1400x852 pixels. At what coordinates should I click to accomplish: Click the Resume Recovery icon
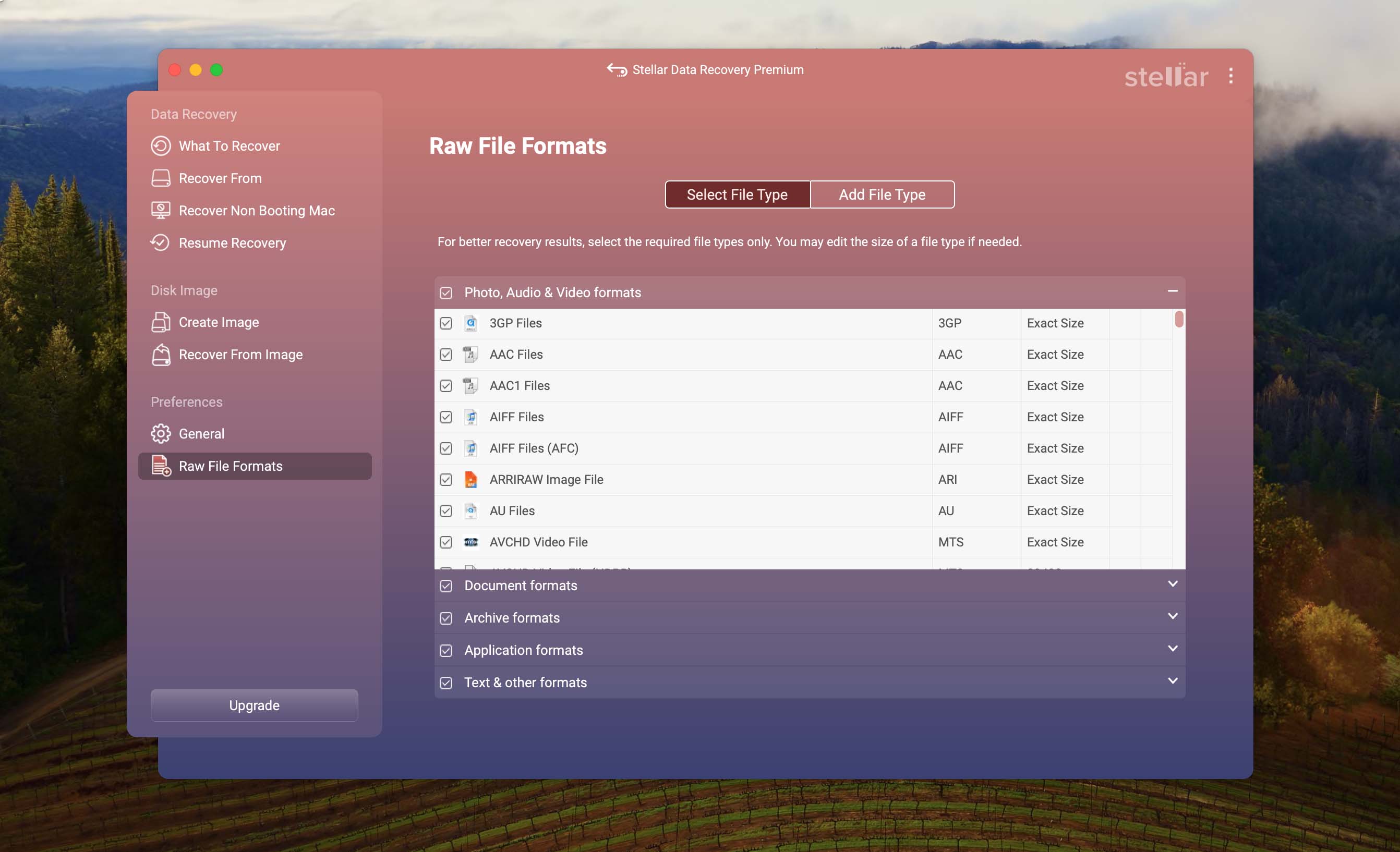(160, 242)
